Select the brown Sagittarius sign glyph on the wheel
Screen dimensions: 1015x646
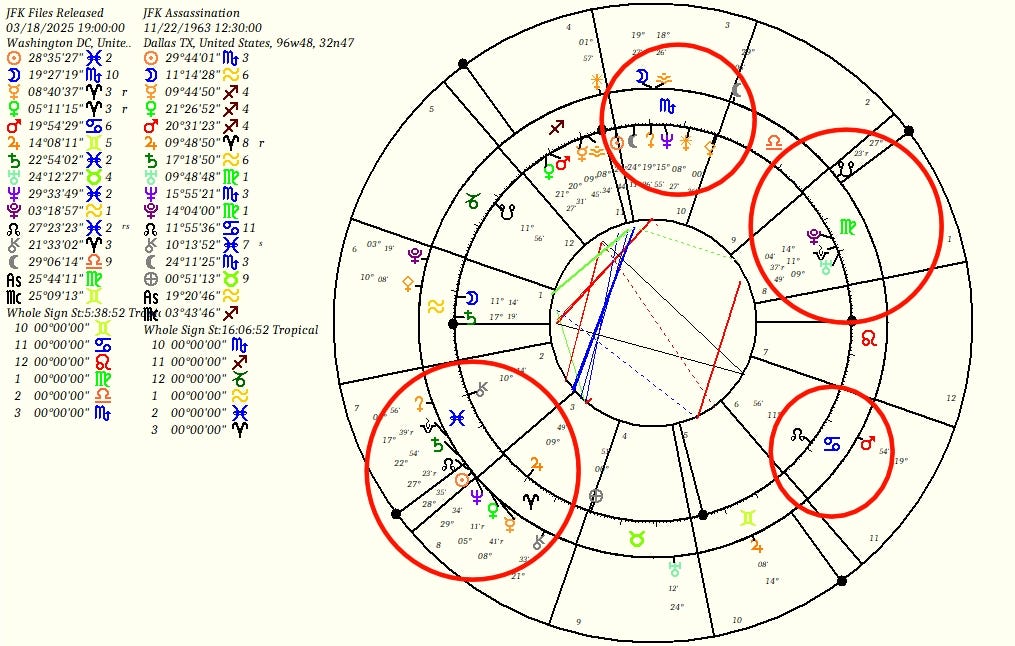(x=557, y=128)
